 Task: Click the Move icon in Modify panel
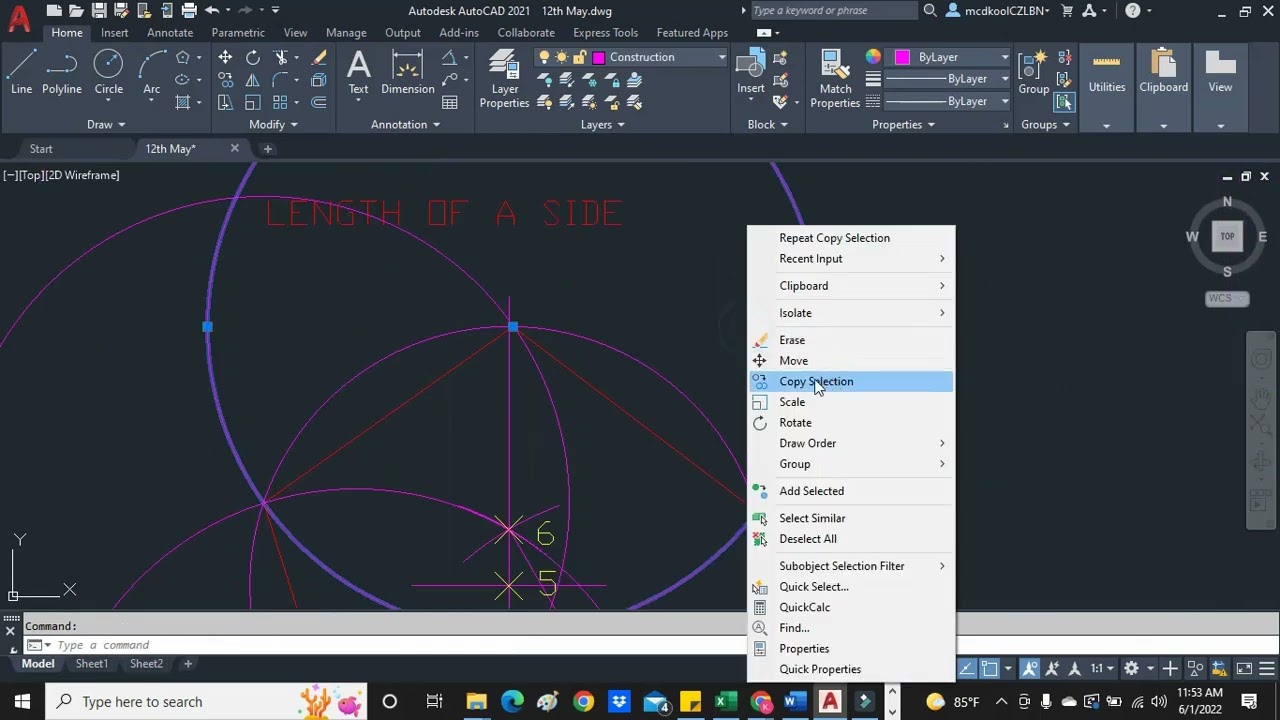click(x=225, y=57)
